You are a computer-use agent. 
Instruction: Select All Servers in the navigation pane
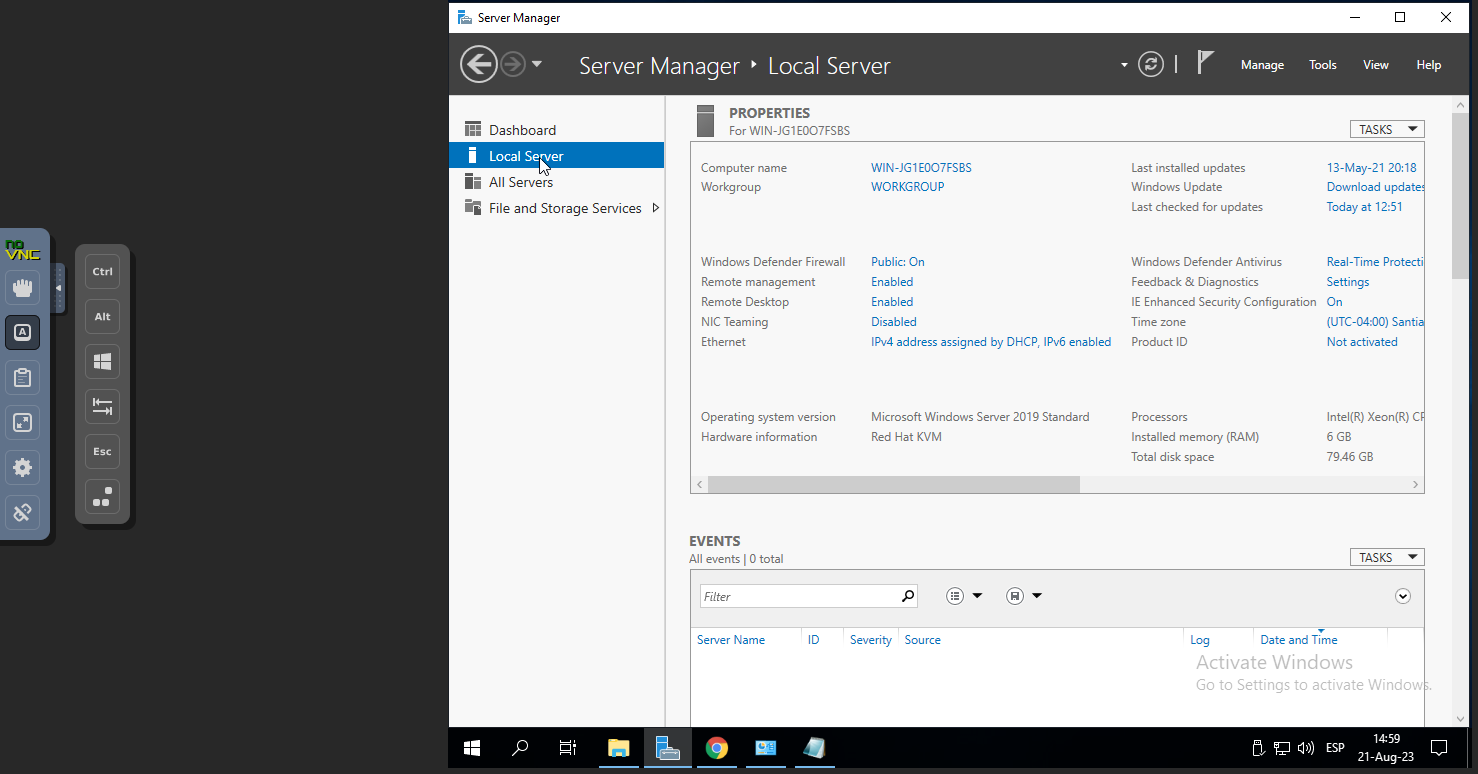(x=556, y=182)
